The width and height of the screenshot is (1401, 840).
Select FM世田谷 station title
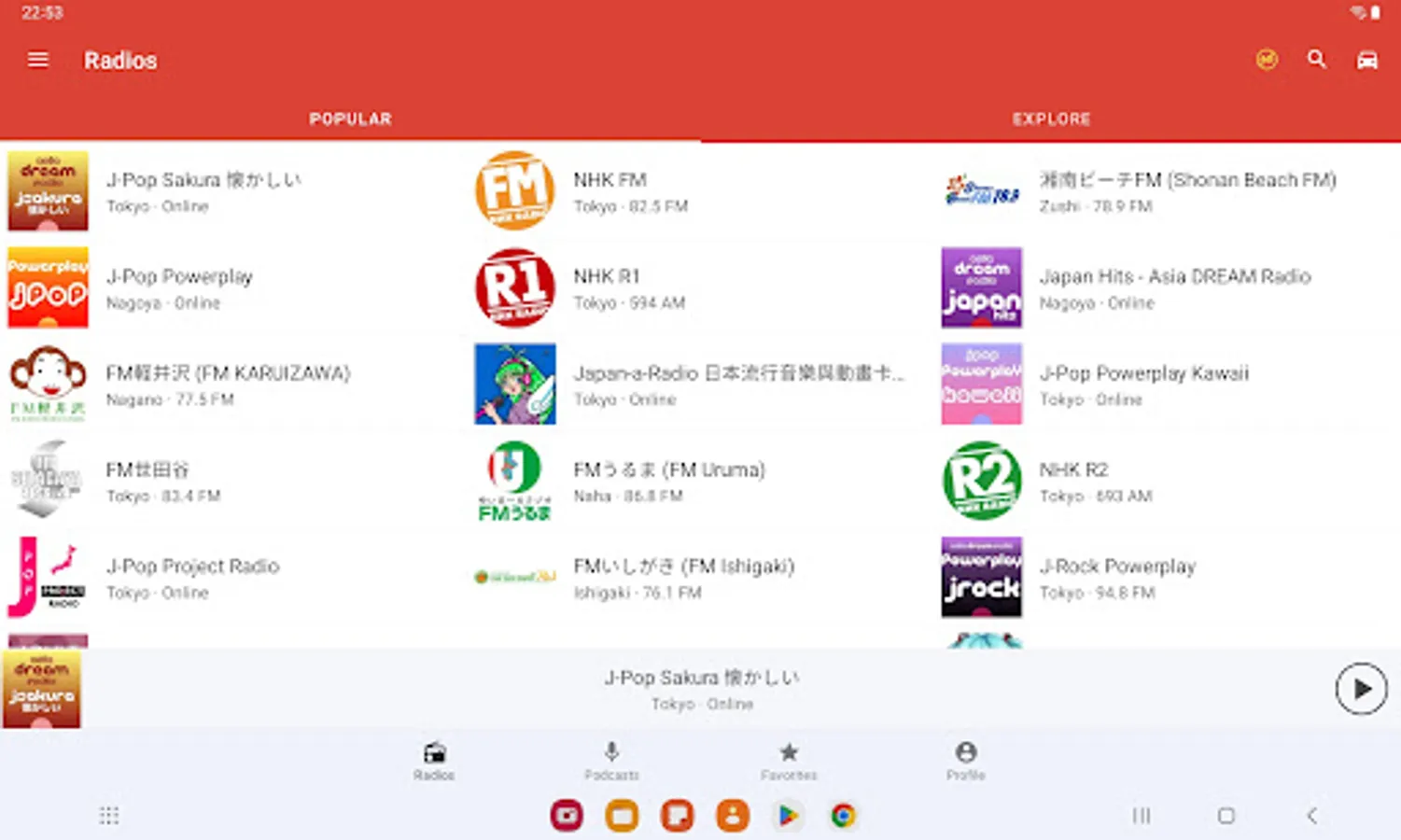click(147, 469)
